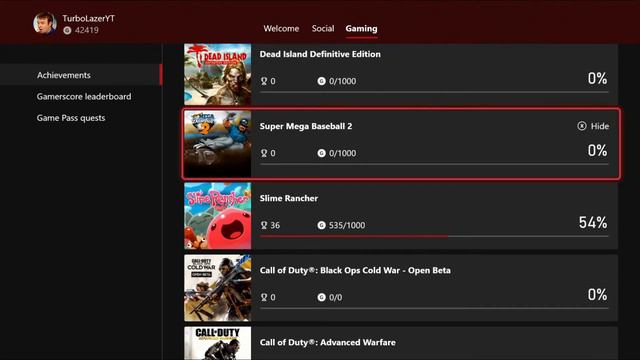Click the Slime Rancher title

click(289, 198)
